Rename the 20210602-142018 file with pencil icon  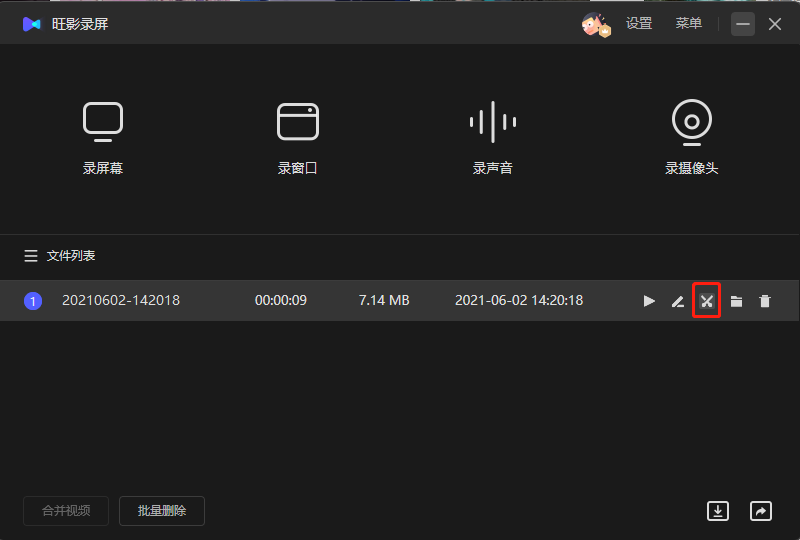click(678, 301)
